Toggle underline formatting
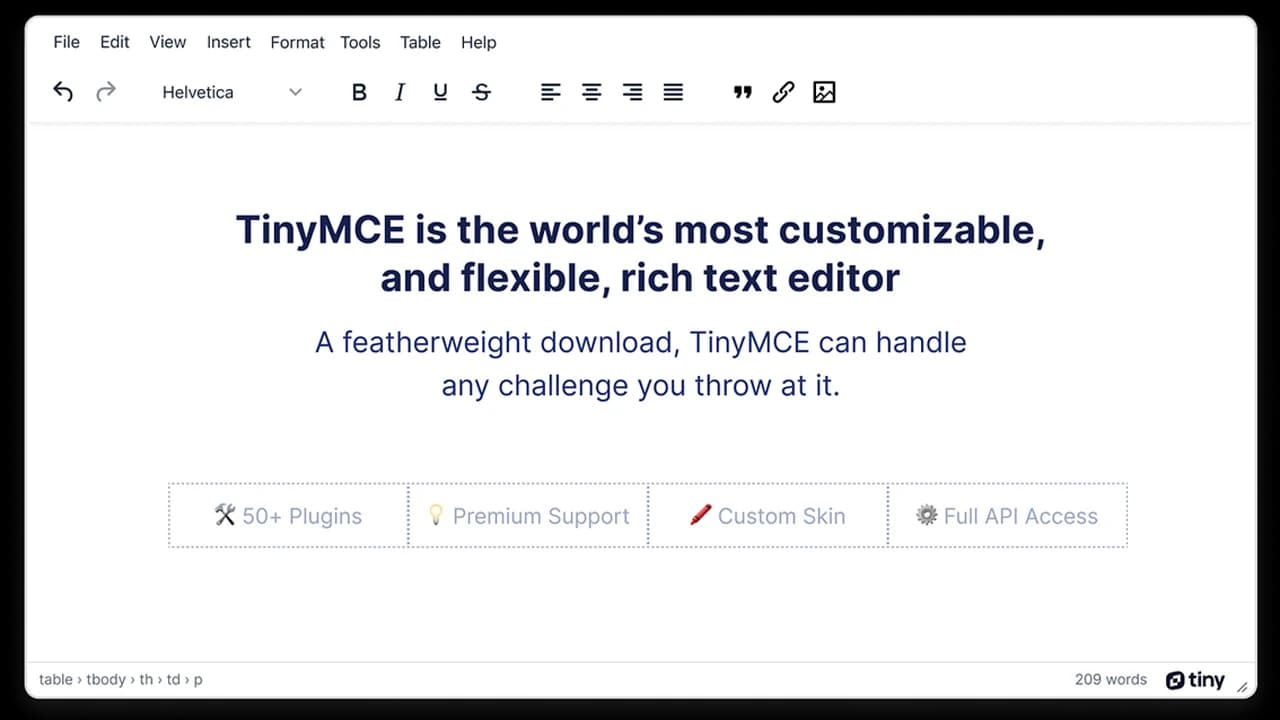The image size is (1280, 720). 440,92
